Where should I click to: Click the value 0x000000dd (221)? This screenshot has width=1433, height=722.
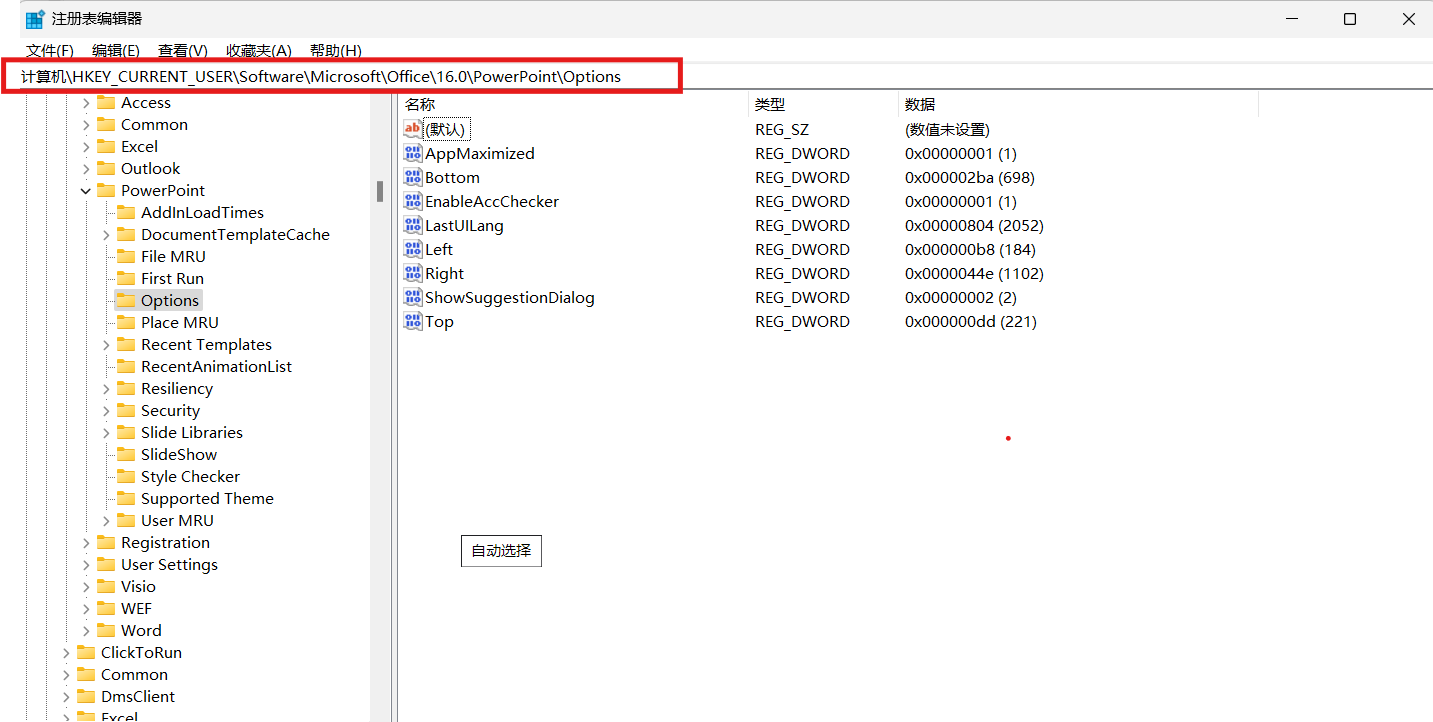click(971, 321)
